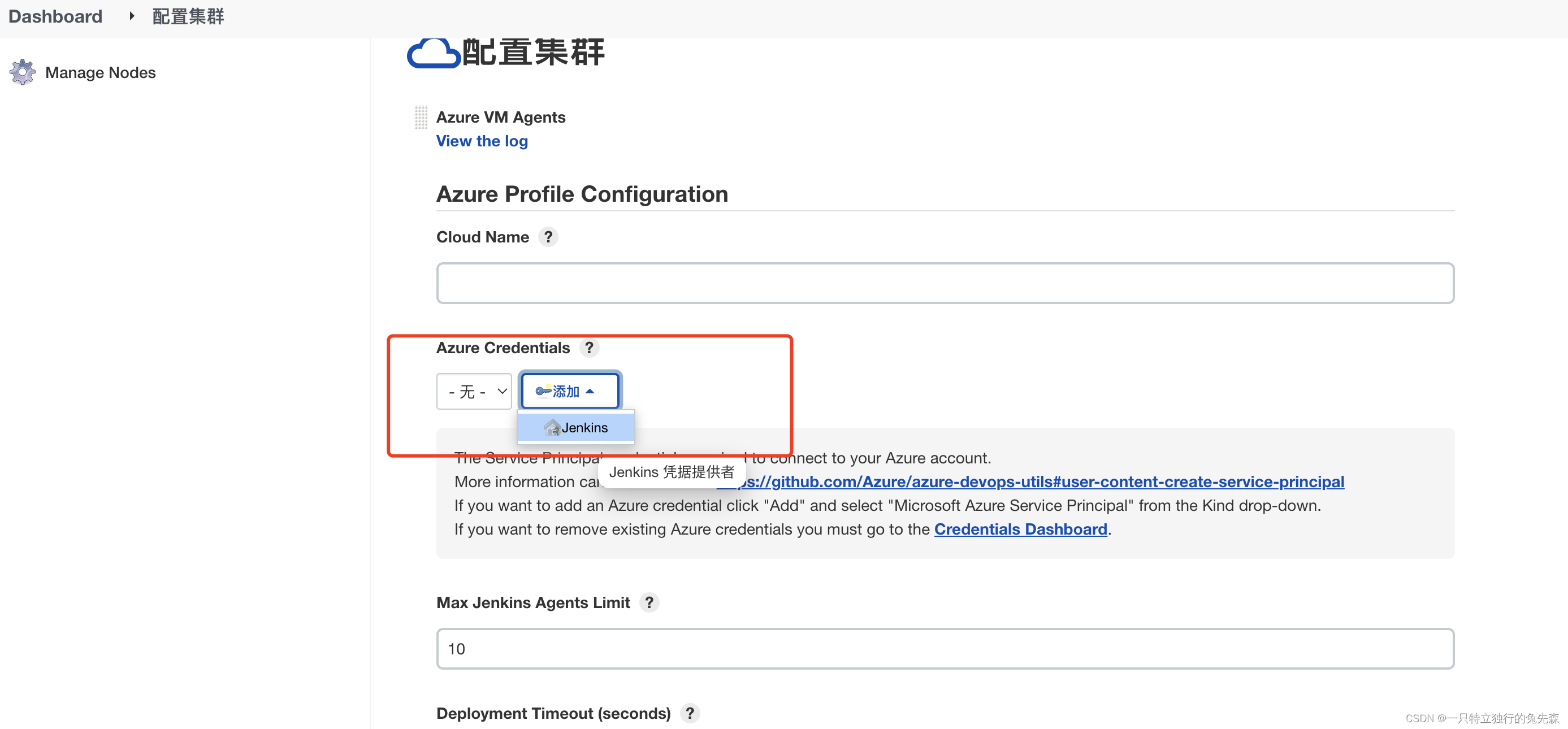Select Jenkins from the add menu
The height and width of the screenshot is (729, 1568).
[575, 428]
